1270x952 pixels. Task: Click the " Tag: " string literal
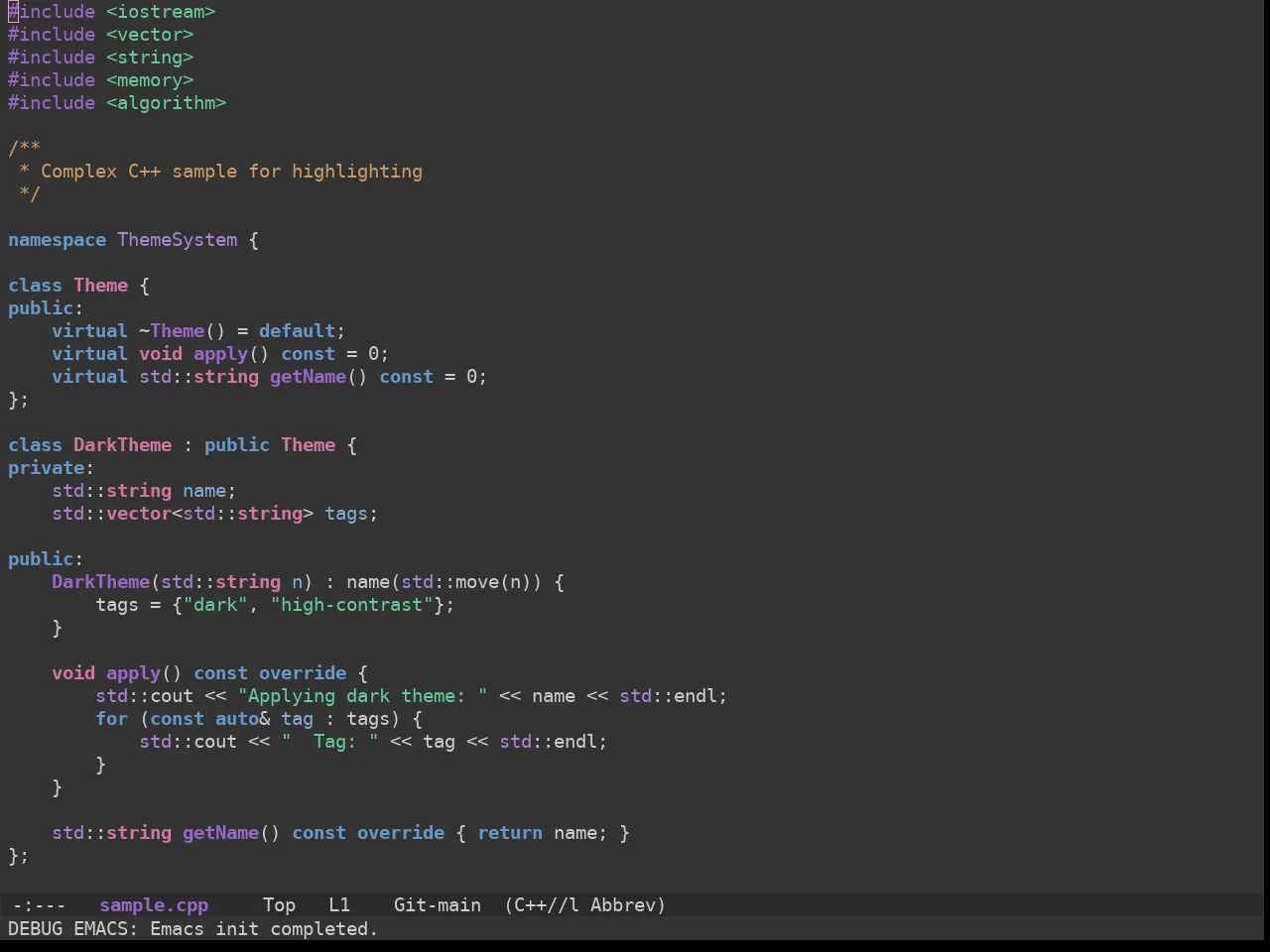point(329,742)
